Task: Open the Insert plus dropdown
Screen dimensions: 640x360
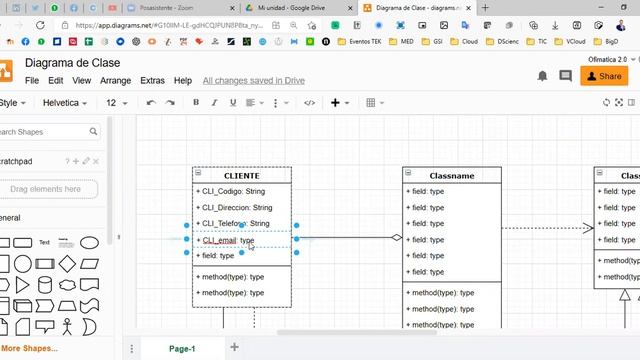Action: [x=340, y=102]
